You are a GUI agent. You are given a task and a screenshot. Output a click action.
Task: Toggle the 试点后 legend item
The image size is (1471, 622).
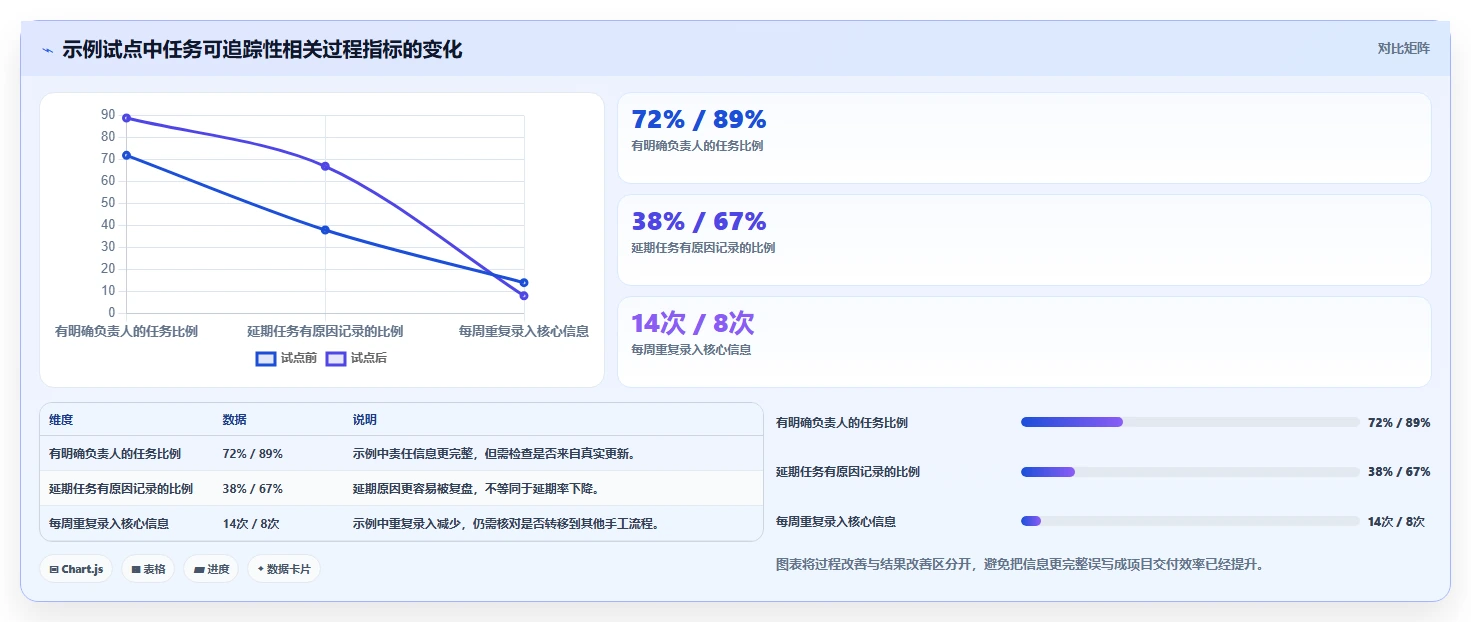(x=356, y=358)
